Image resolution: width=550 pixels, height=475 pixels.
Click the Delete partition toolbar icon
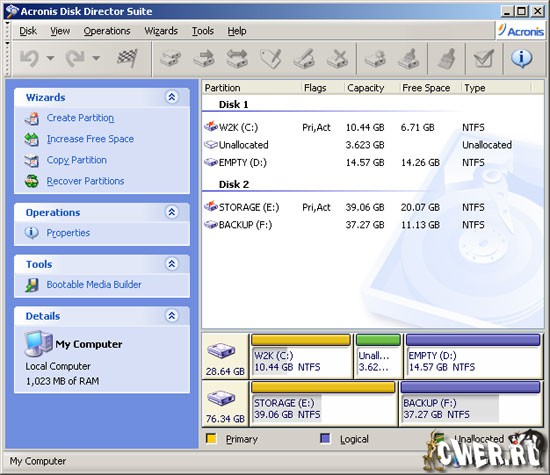(x=337, y=58)
